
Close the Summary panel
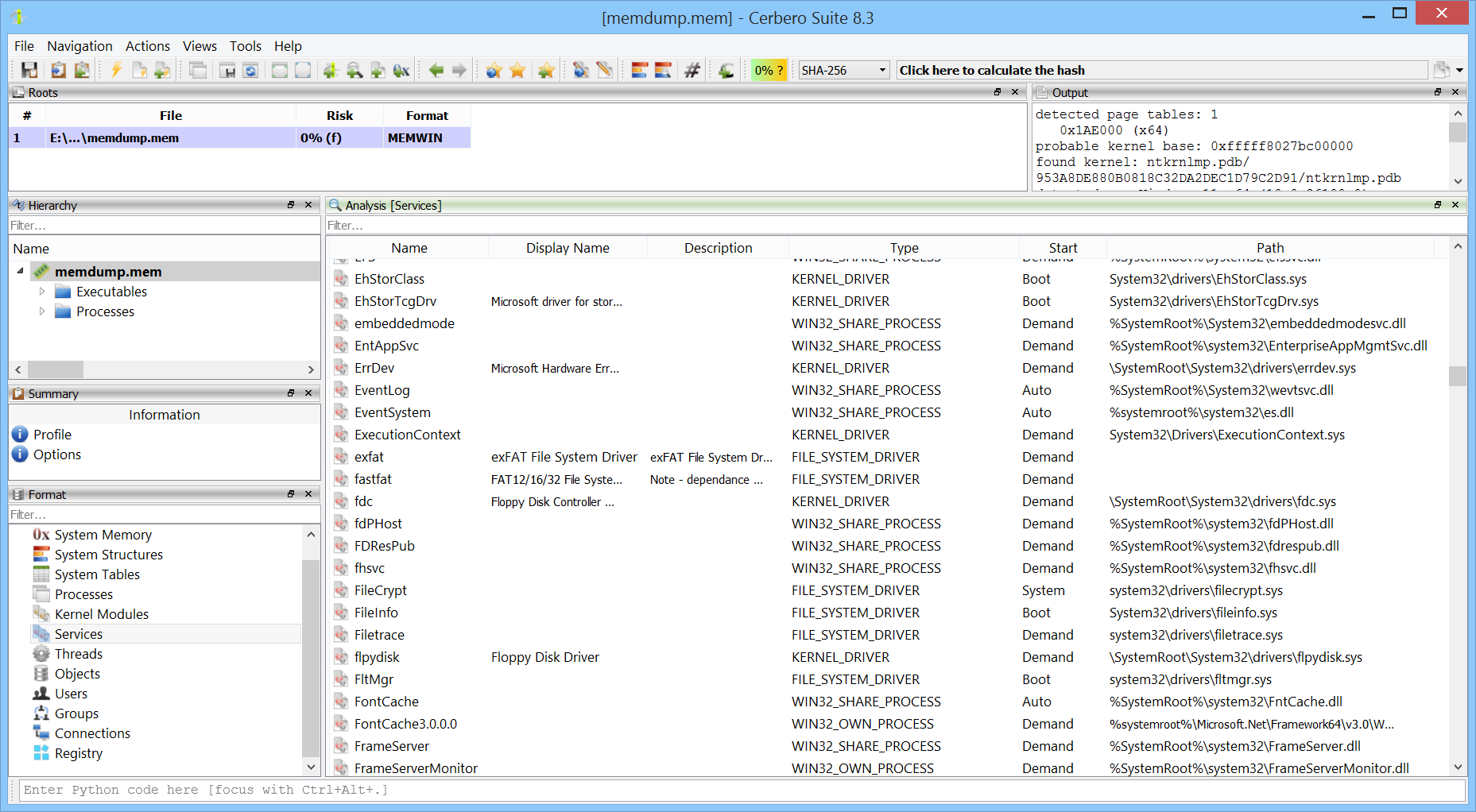click(x=308, y=393)
